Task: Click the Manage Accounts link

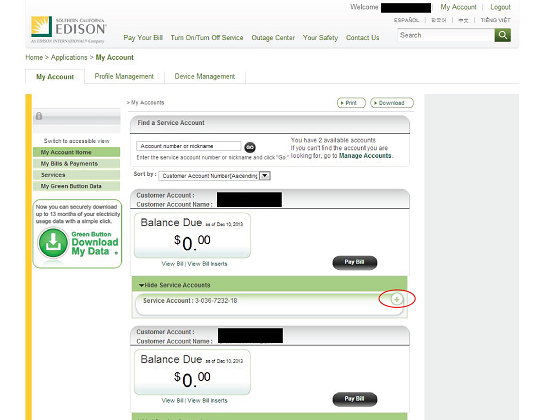Action: (365, 156)
